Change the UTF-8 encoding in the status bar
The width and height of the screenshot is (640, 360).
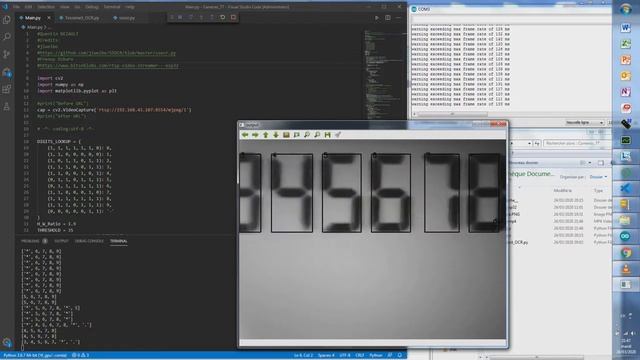[345, 356]
